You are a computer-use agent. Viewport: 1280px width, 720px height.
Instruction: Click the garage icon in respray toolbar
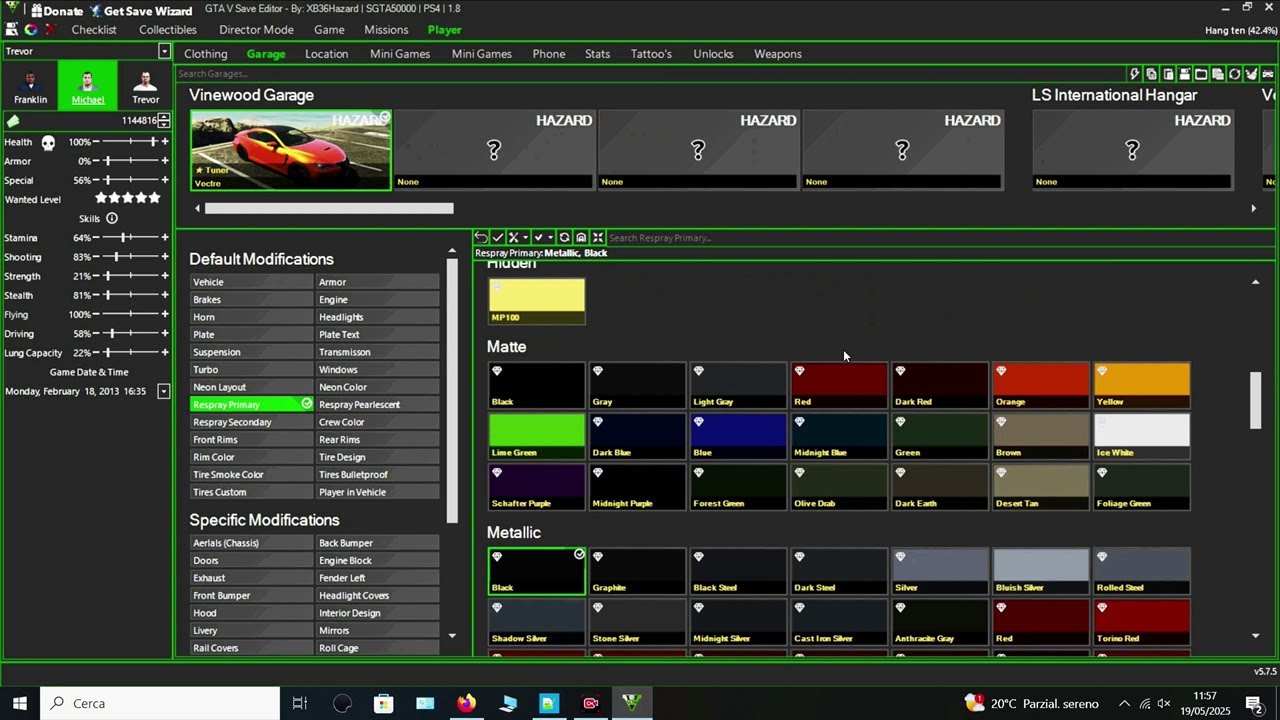[x=581, y=238]
